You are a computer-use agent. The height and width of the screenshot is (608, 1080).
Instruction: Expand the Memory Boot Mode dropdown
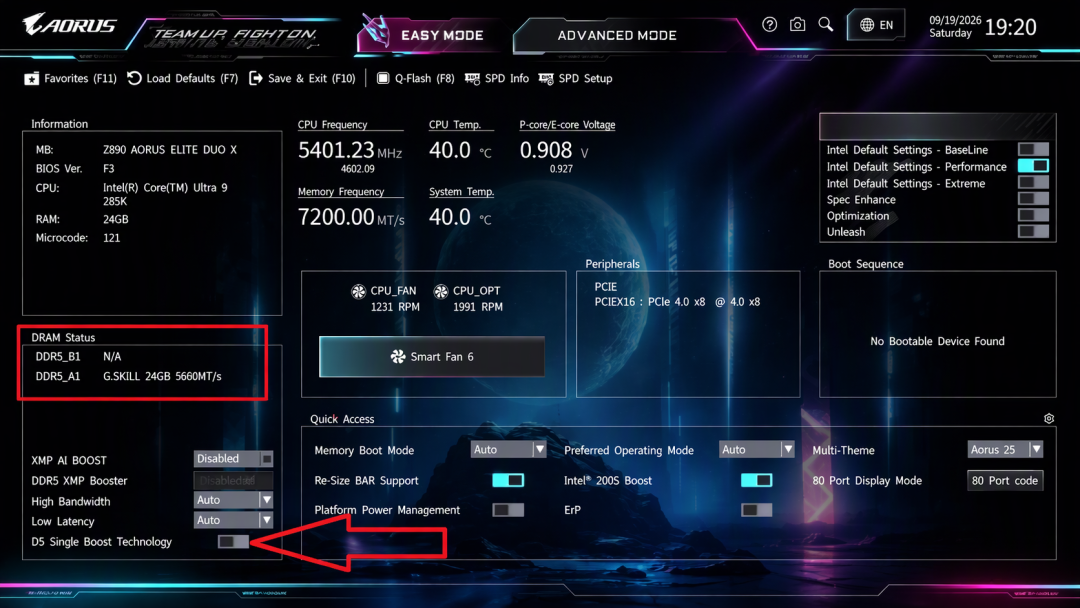pos(509,450)
